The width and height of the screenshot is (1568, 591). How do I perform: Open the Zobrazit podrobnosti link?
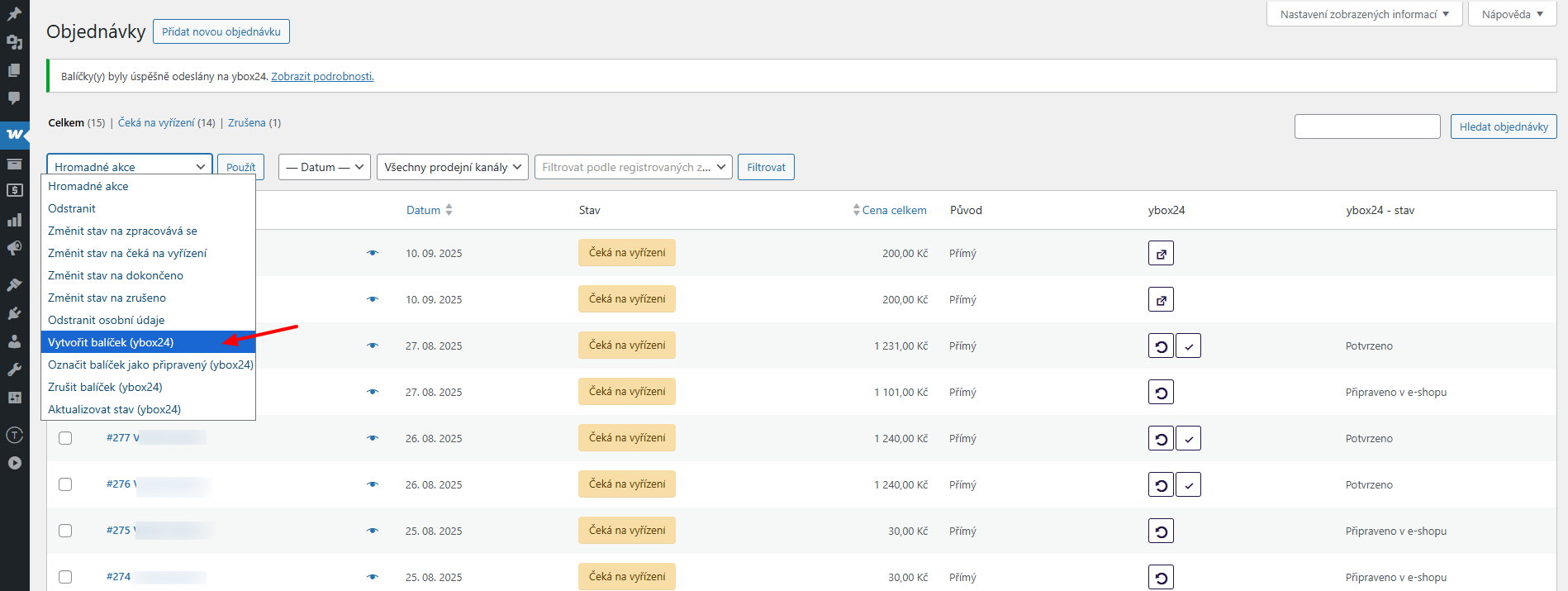click(322, 76)
